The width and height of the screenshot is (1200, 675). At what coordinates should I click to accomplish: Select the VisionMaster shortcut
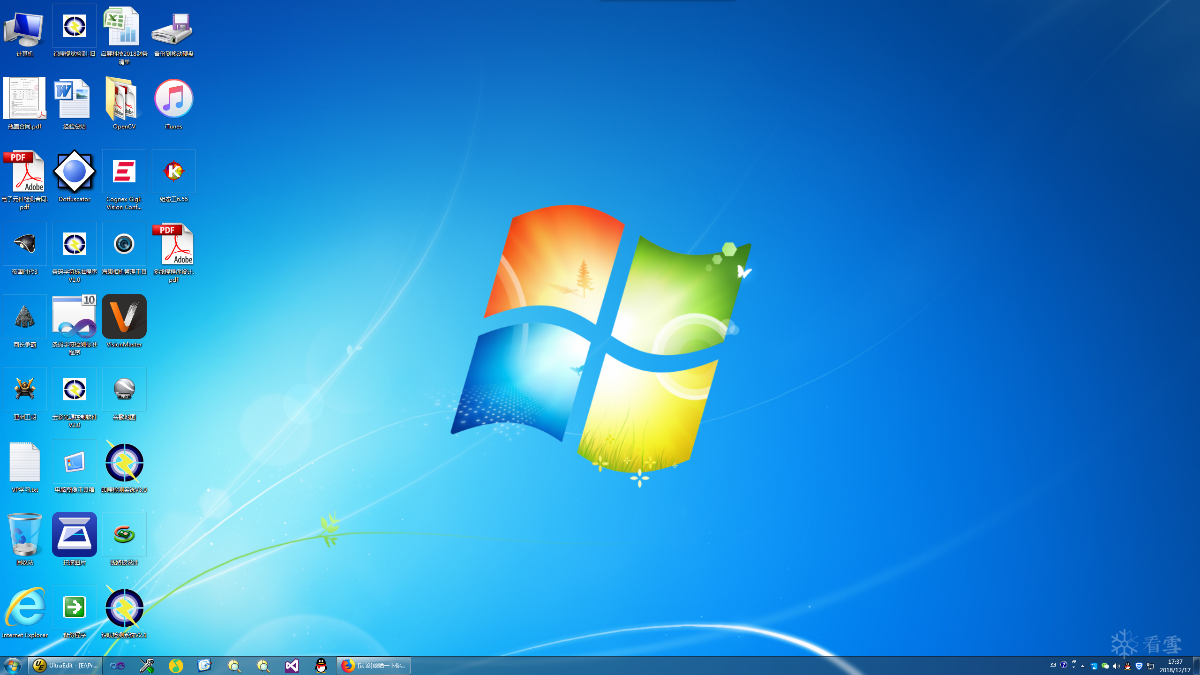click(124, 321)
